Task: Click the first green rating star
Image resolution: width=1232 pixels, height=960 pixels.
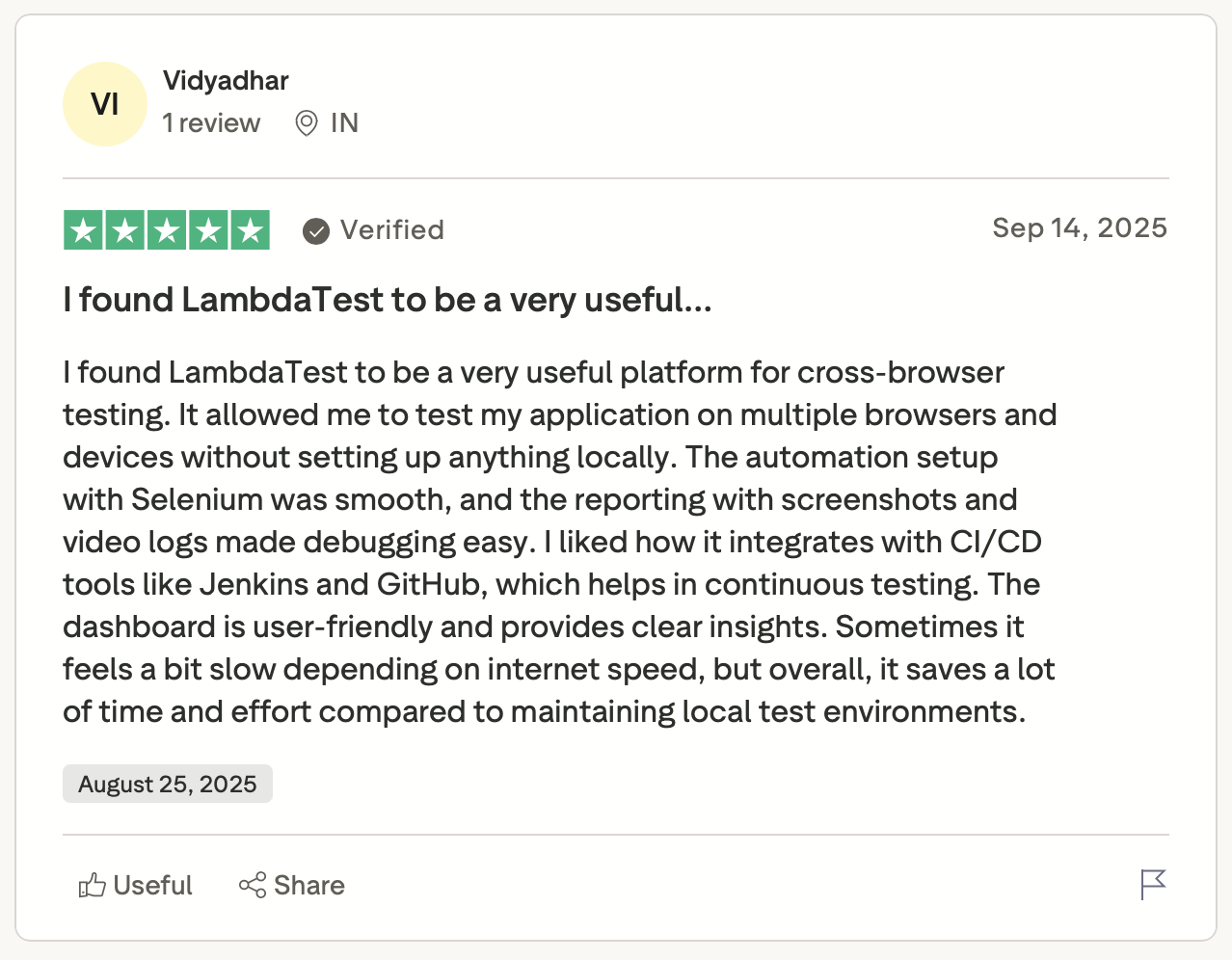Action: tap(84, 230)
